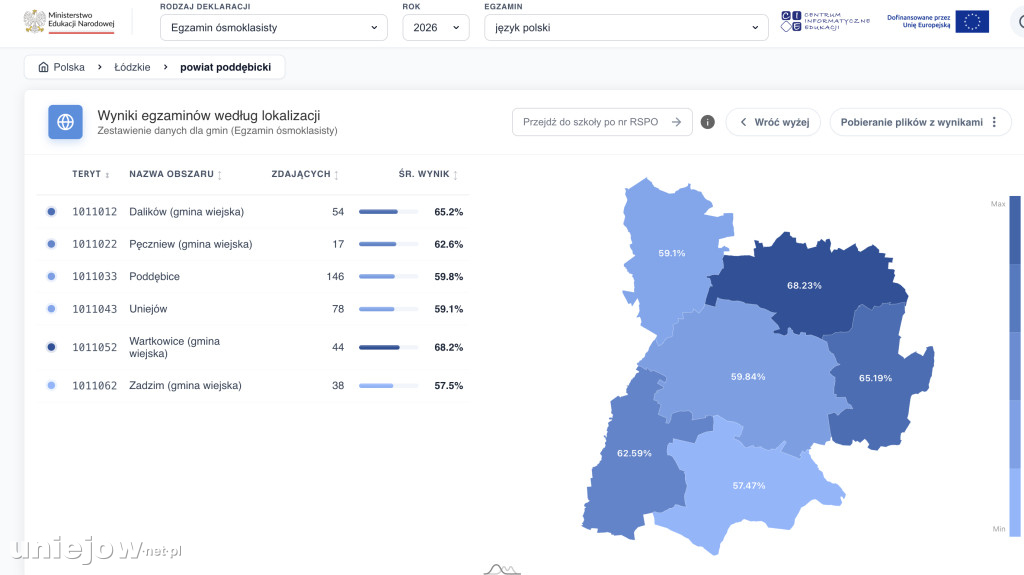
Task: Open Rodzaj deklaracji dropdown Egzamin ósmoklasisty
Action: pyautogui.click(x=274, y=27)
